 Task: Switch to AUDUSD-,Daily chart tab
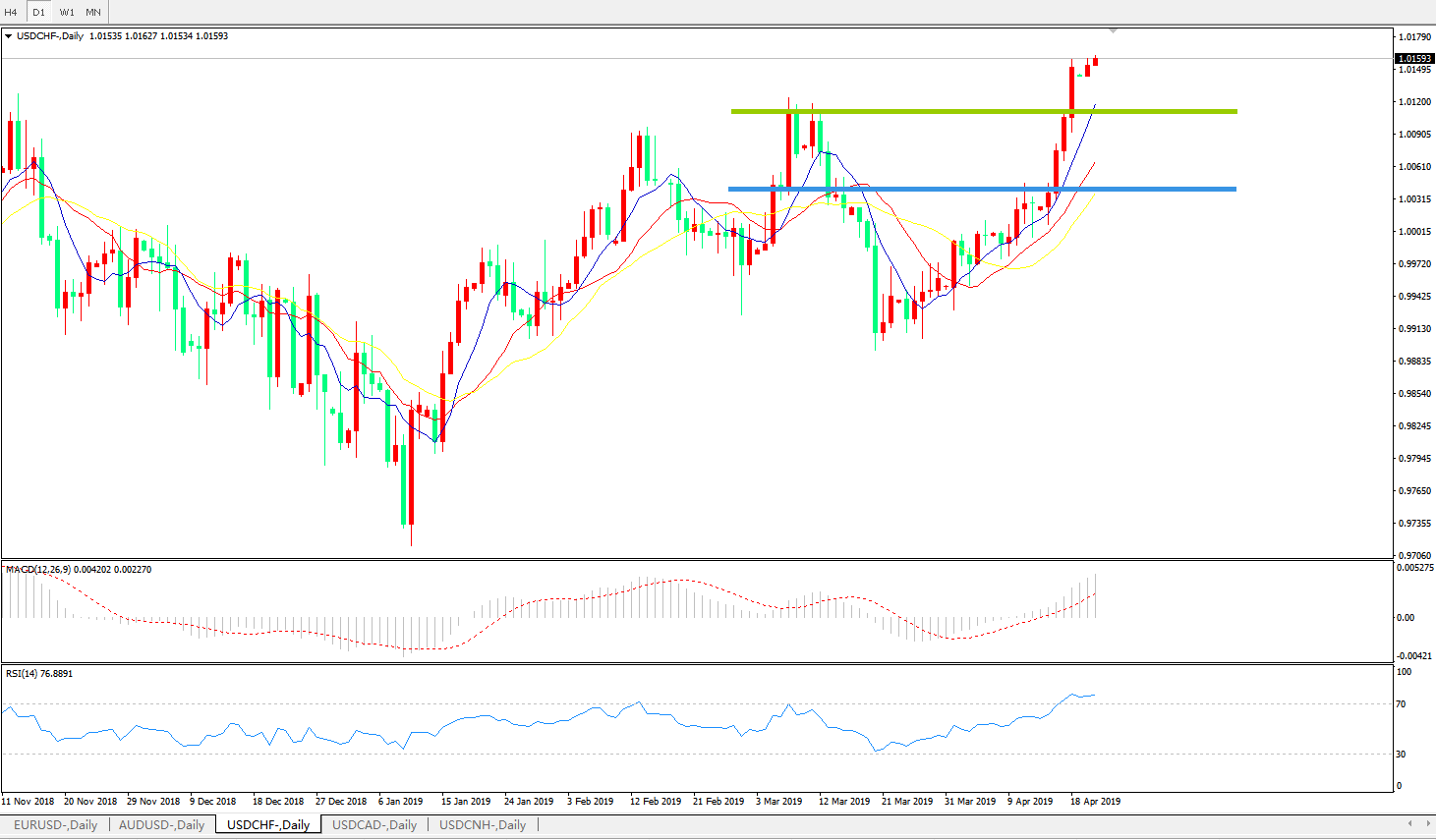click(161, 825)
